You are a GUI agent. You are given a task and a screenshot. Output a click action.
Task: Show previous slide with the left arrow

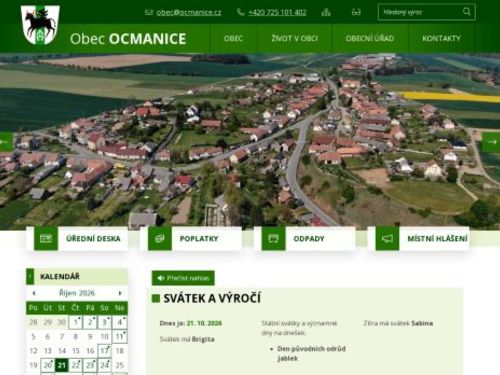pyautogui.click(x=6, y=142)
